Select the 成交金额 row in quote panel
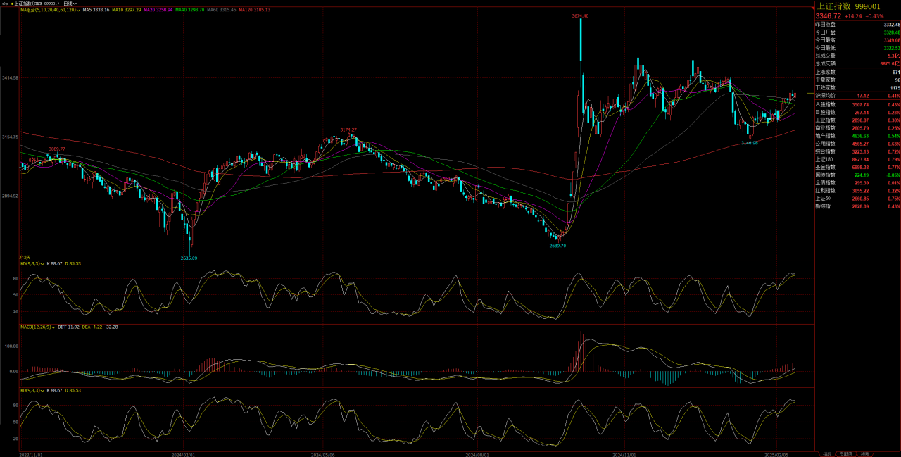 pos(856,63)
